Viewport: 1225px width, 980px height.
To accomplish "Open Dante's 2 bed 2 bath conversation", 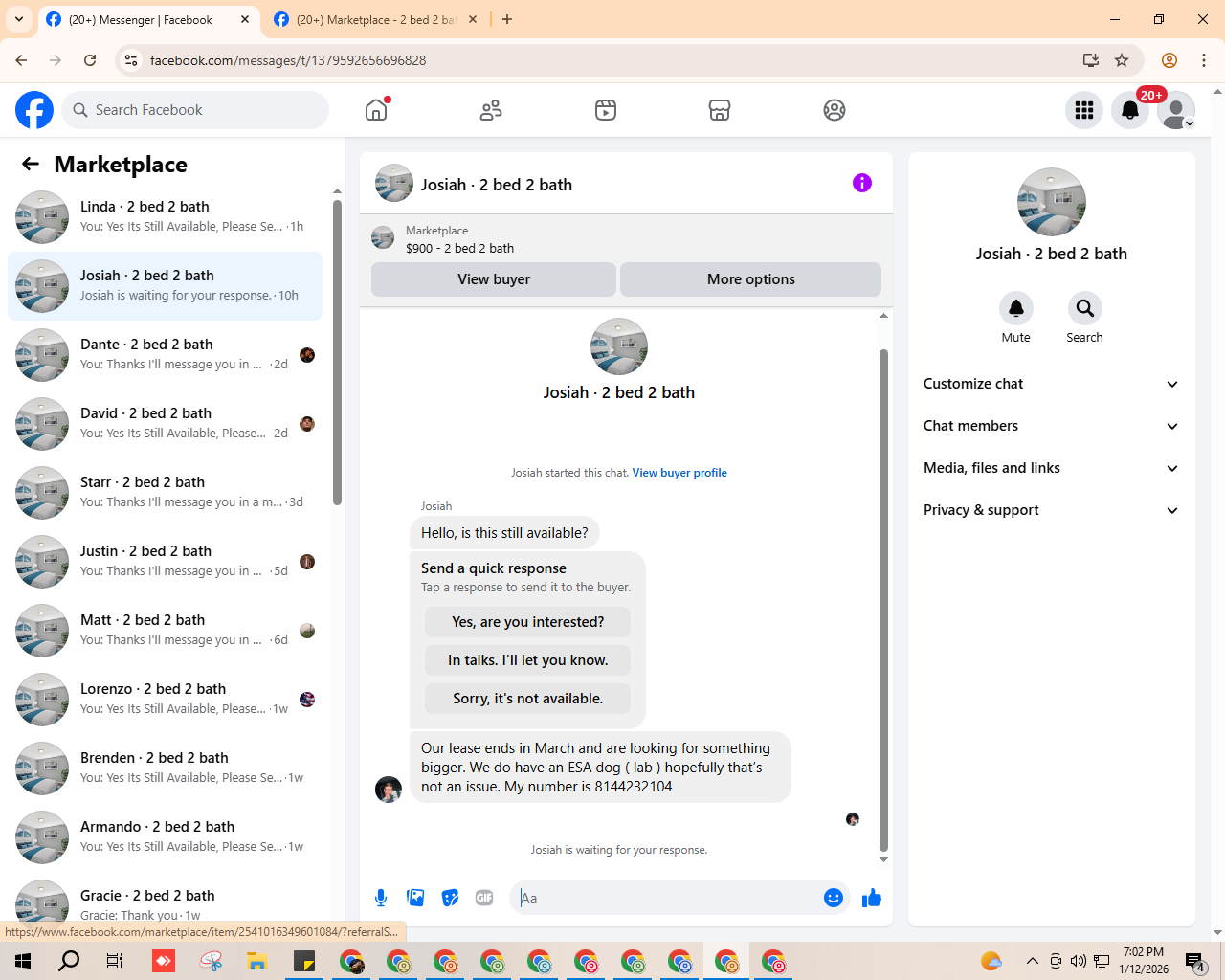I will coord(165,355).
